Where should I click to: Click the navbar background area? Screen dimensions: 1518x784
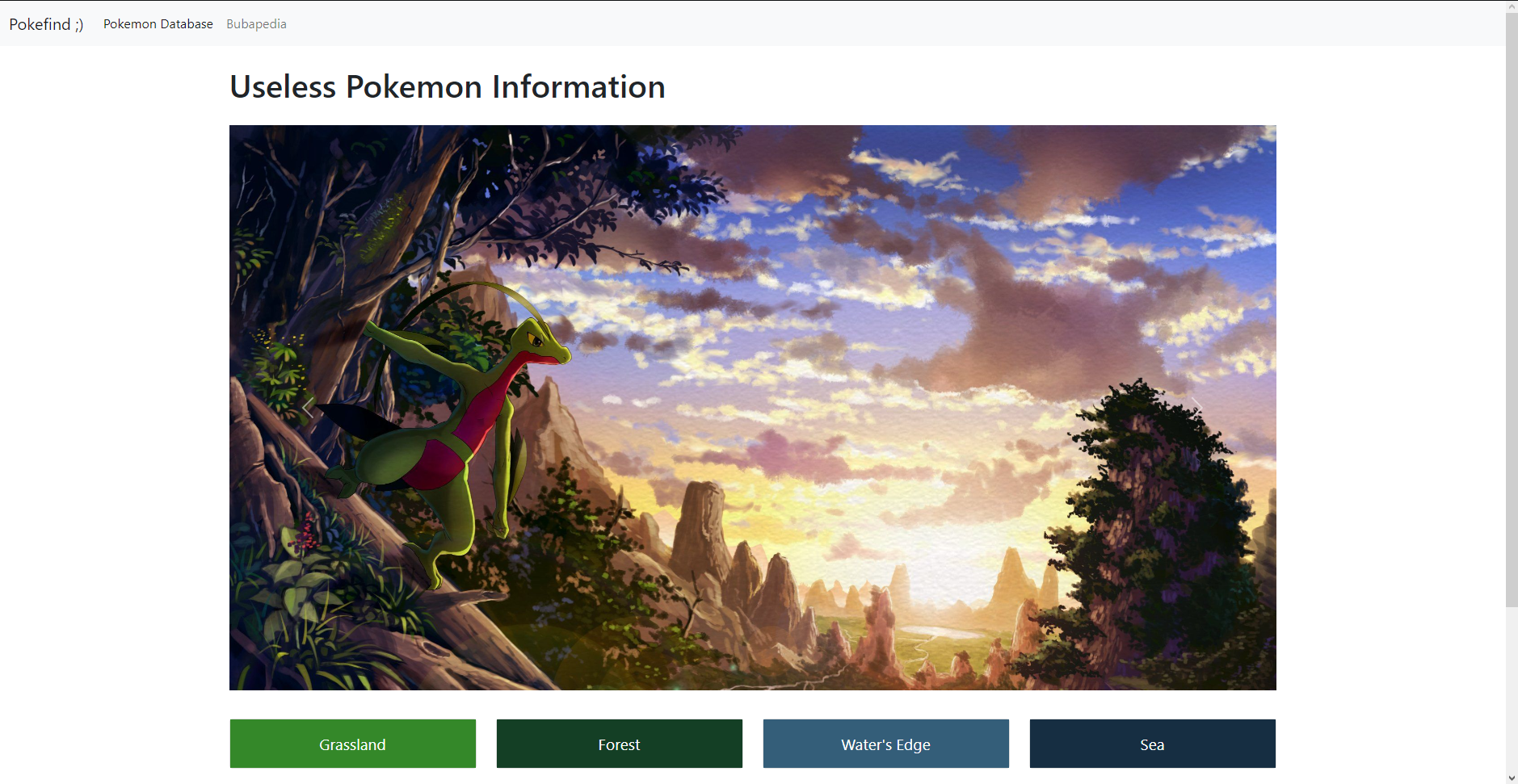[727, 23]
